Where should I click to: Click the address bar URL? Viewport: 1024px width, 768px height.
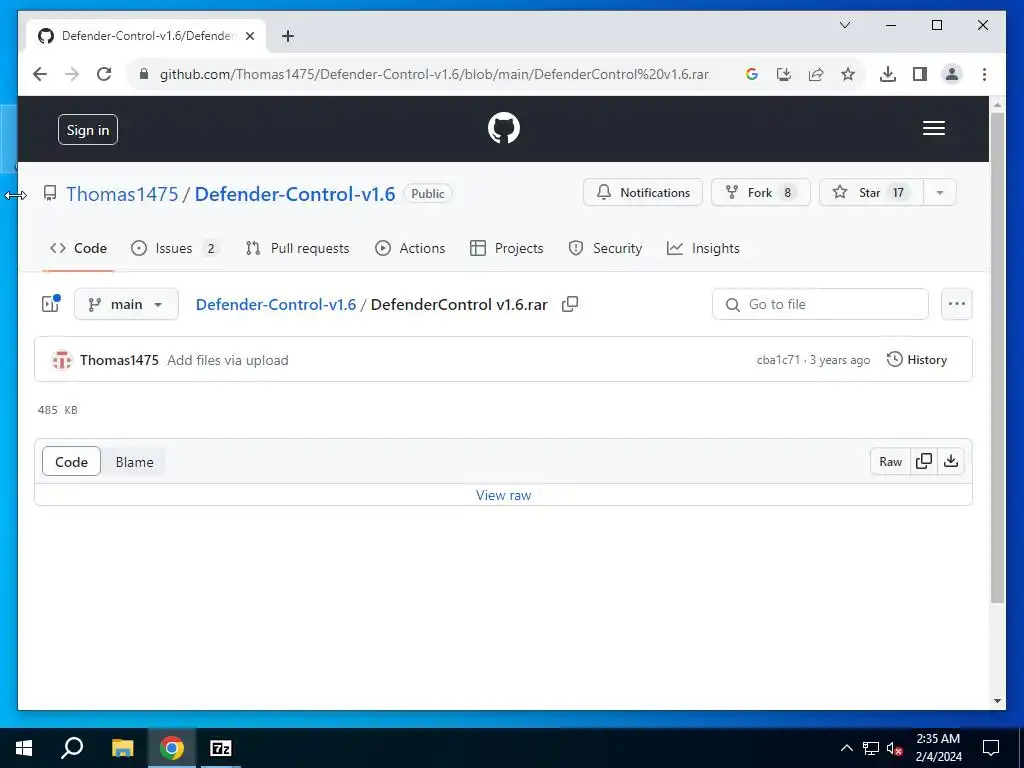434,74
